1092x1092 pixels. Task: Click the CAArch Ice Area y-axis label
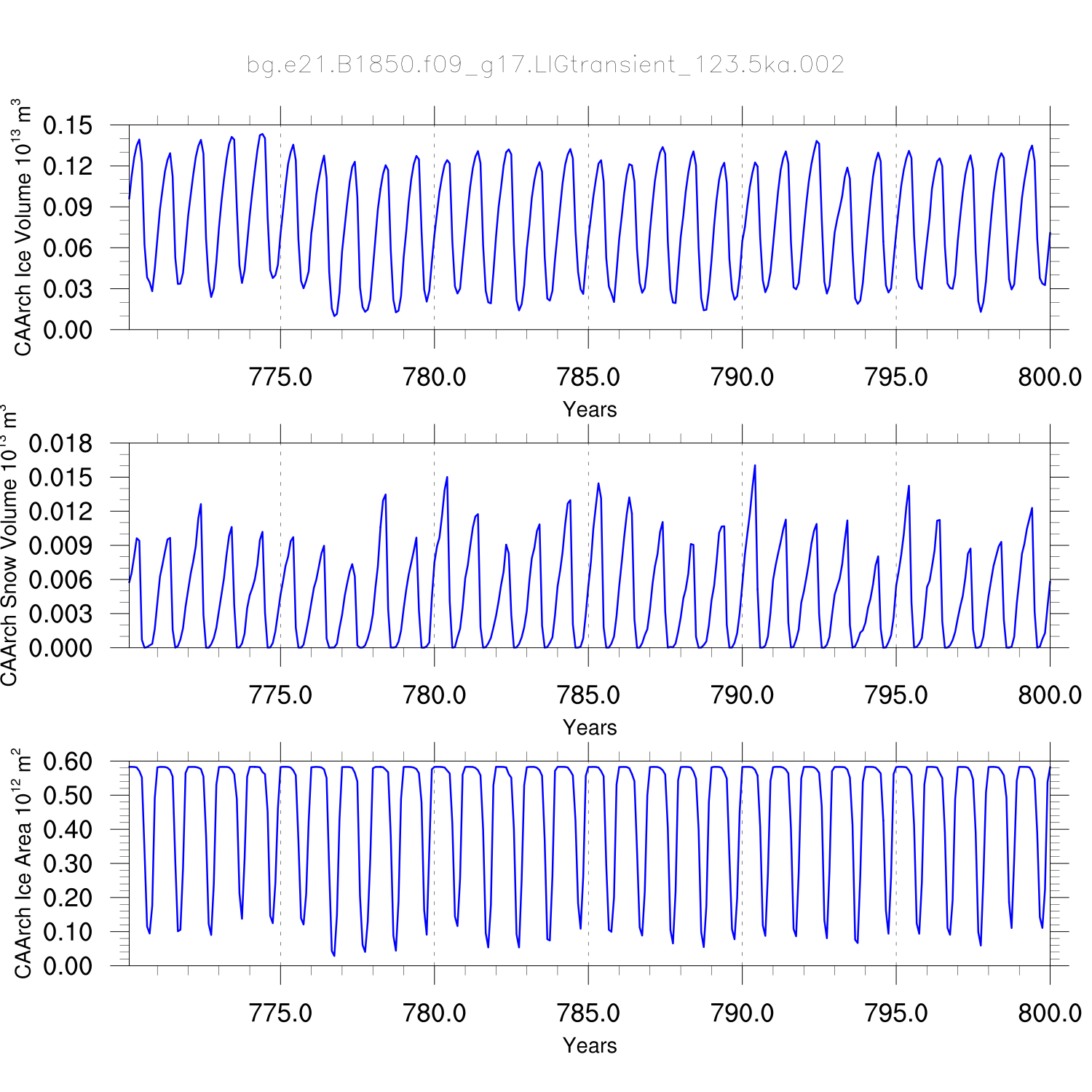coord(23,863)
